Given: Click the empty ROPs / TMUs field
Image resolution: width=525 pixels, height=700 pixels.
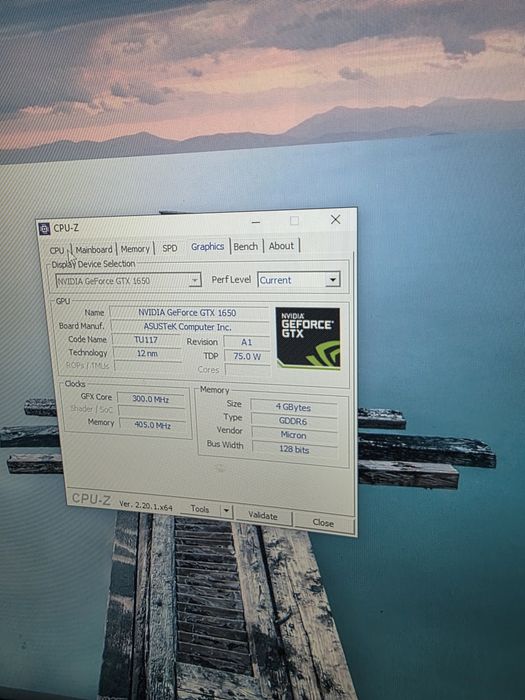Looking at the screenshot, I should [x=148, y=366].
